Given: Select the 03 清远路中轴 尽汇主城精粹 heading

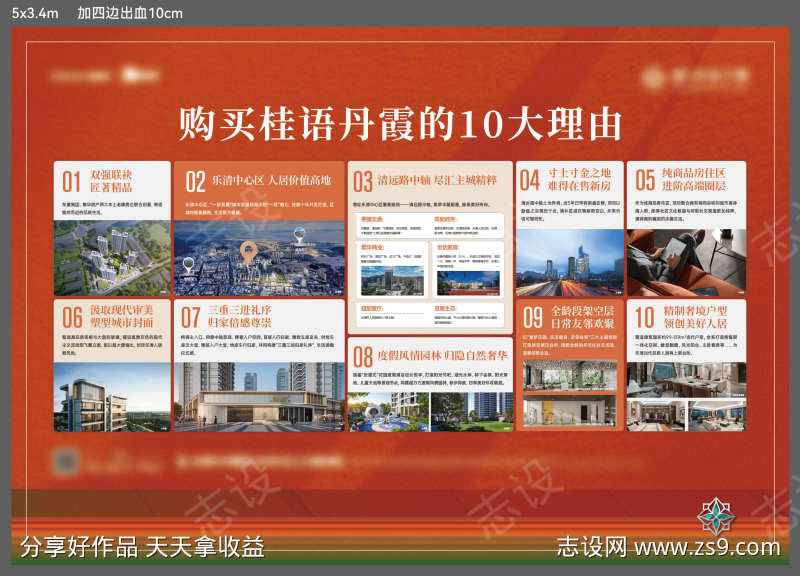Looking at the screenshot, I should [425, 181].
